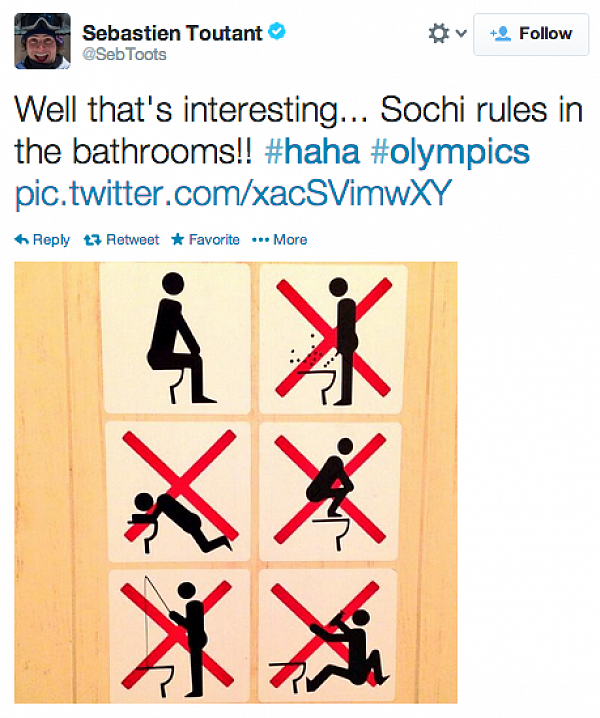Click the Favorite star icon
This screenshot has width=600, height=718.
(178, 239)
